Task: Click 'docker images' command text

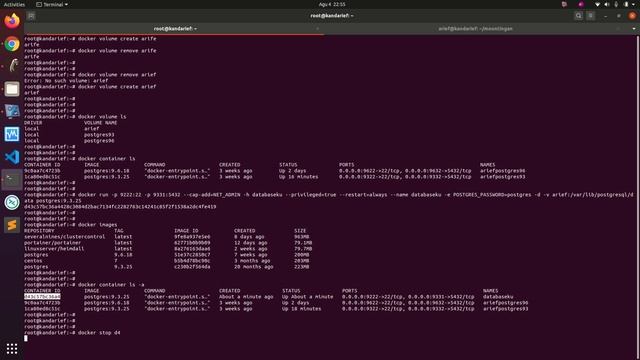Action: [x=98, y=224]
